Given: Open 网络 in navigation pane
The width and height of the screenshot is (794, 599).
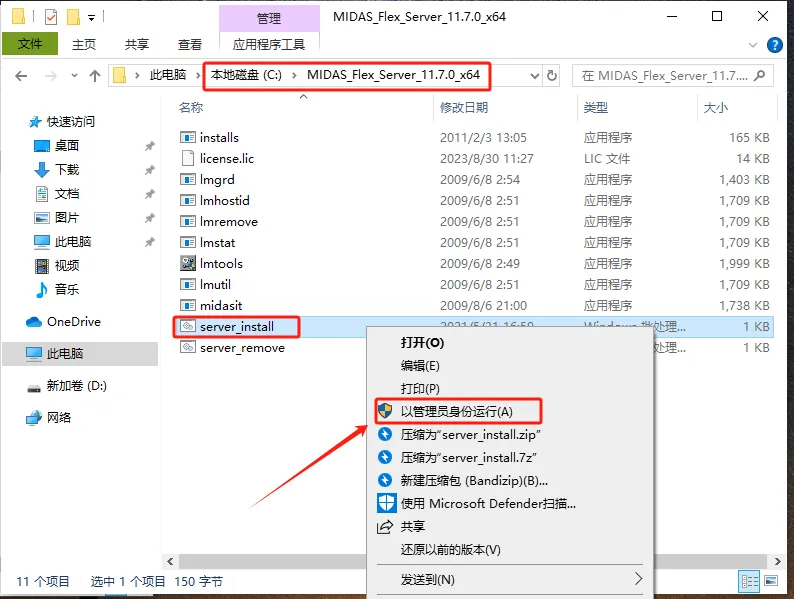Looking at the screenshot, I should [59, 418].
